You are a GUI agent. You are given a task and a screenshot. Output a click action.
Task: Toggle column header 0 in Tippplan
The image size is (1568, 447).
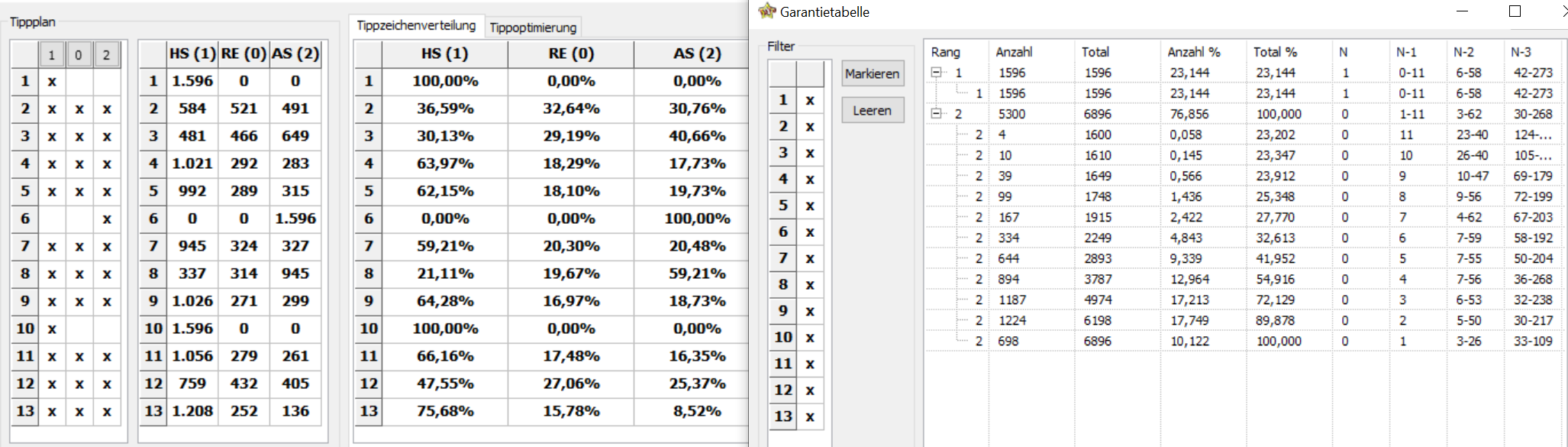coord(79,54)
